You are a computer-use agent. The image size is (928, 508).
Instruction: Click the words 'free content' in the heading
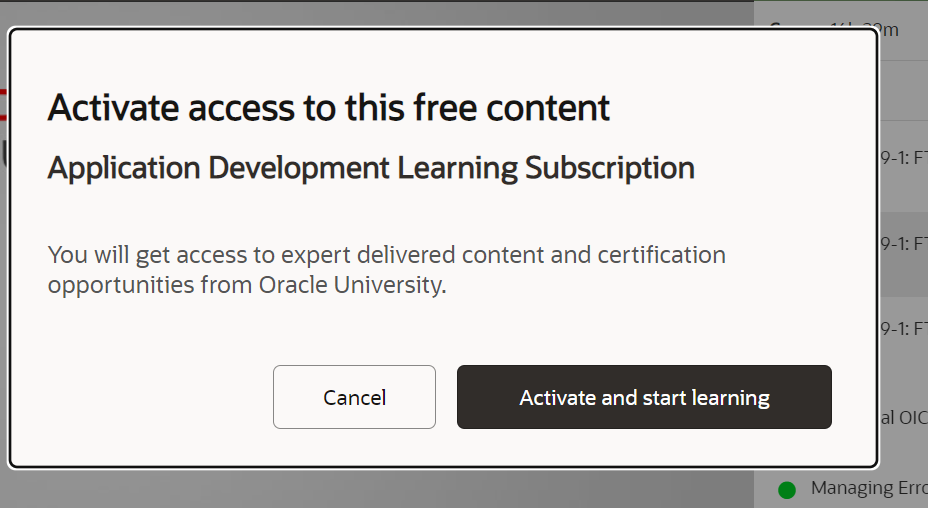(x=511, y=108)
